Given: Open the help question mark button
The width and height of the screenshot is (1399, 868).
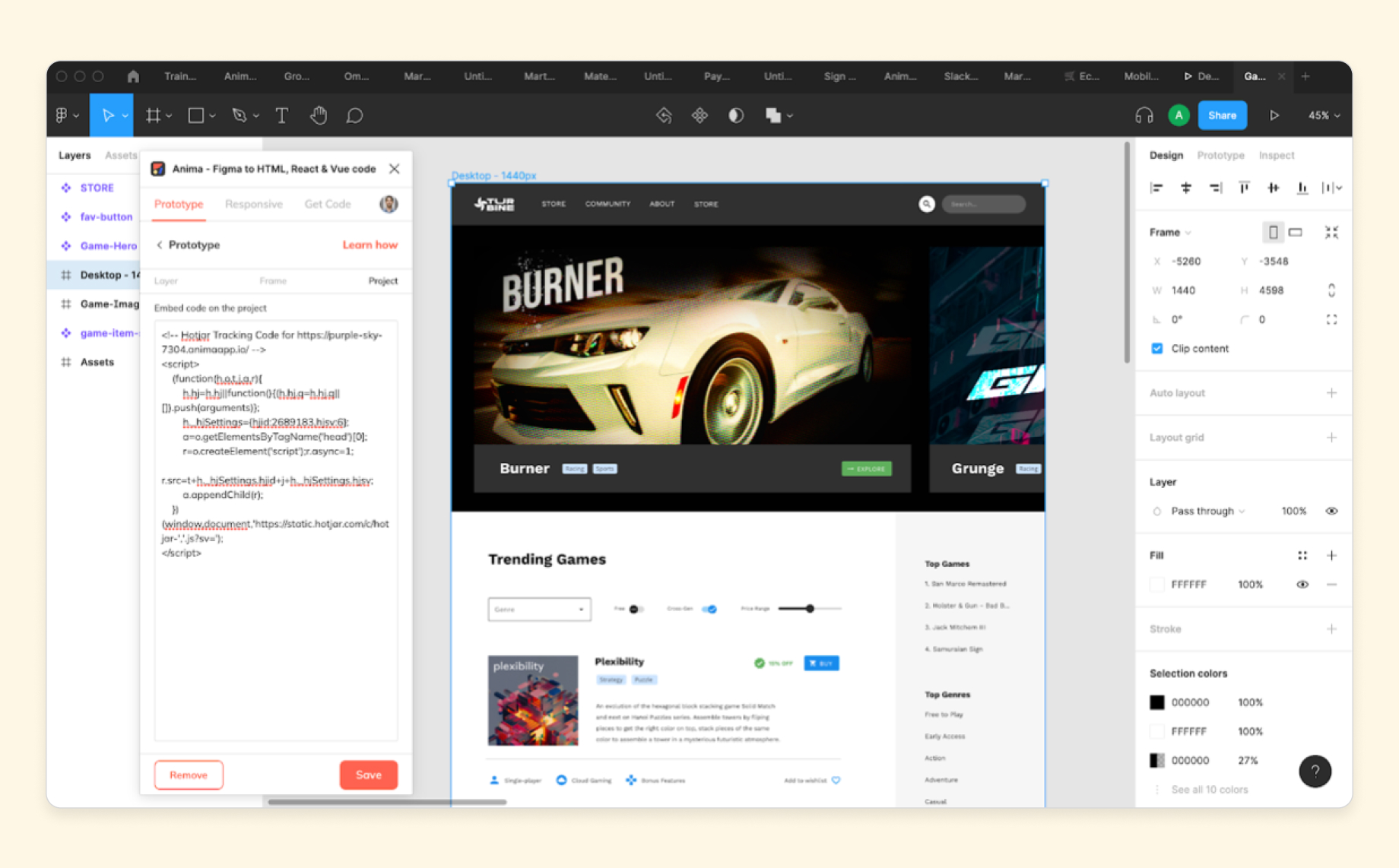Looking at the screenshot, I should coord(1315,771).
